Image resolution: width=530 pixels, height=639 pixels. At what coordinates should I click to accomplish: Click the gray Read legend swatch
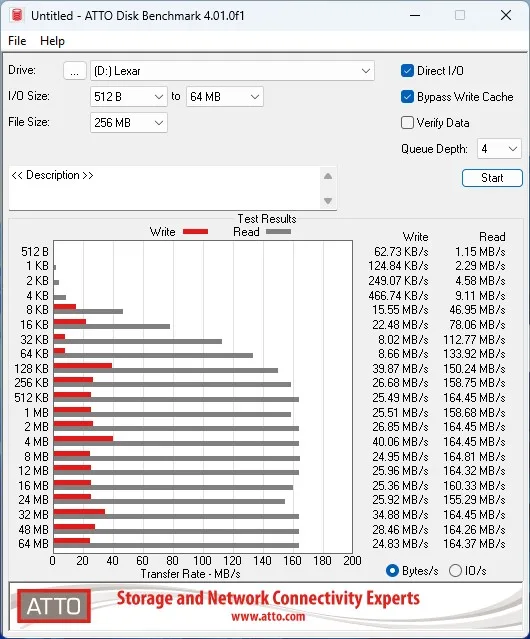[278, 231]
